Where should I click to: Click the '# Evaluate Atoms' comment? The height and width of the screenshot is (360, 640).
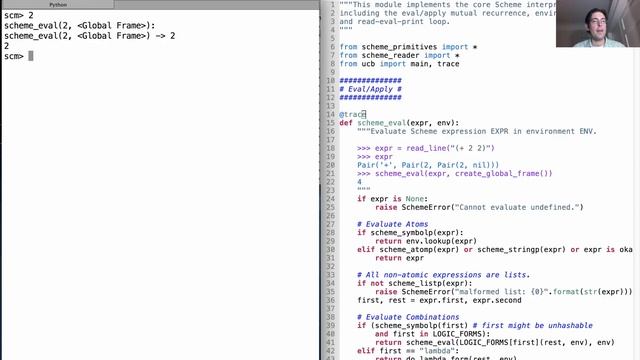point(393,224)
